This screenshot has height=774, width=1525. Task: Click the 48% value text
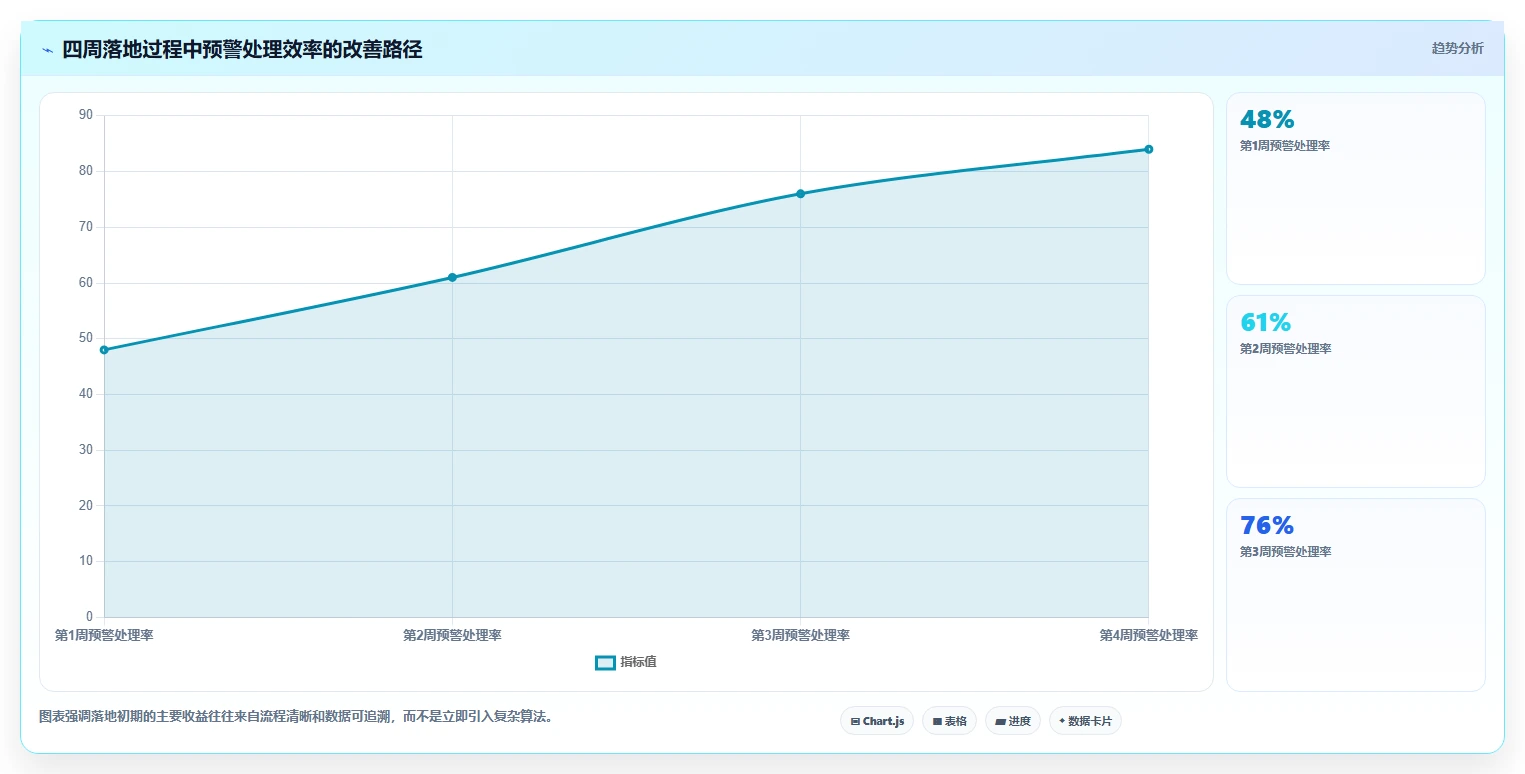click(1267, 119)
